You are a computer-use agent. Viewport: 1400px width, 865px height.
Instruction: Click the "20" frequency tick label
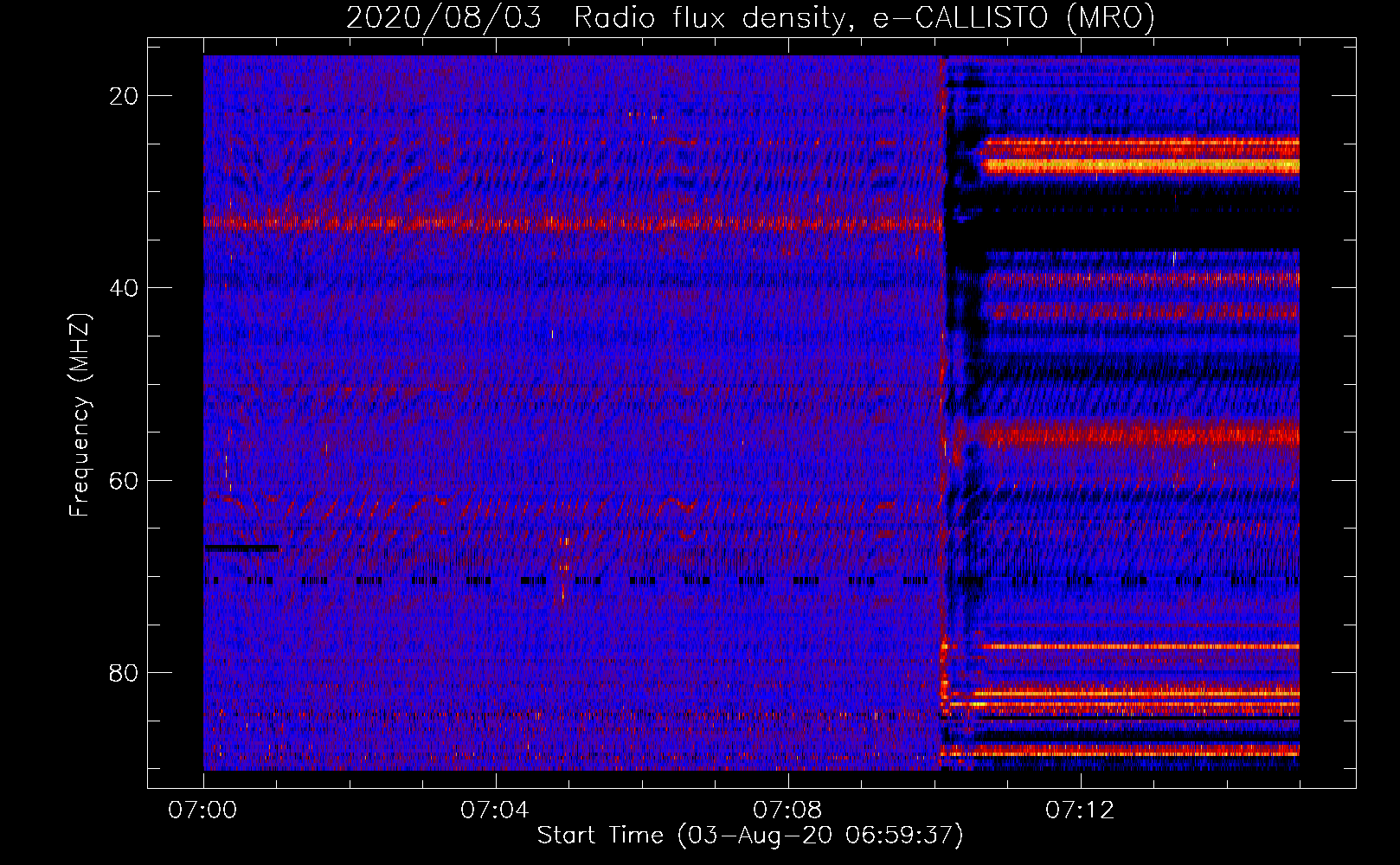tap(124, 96)
